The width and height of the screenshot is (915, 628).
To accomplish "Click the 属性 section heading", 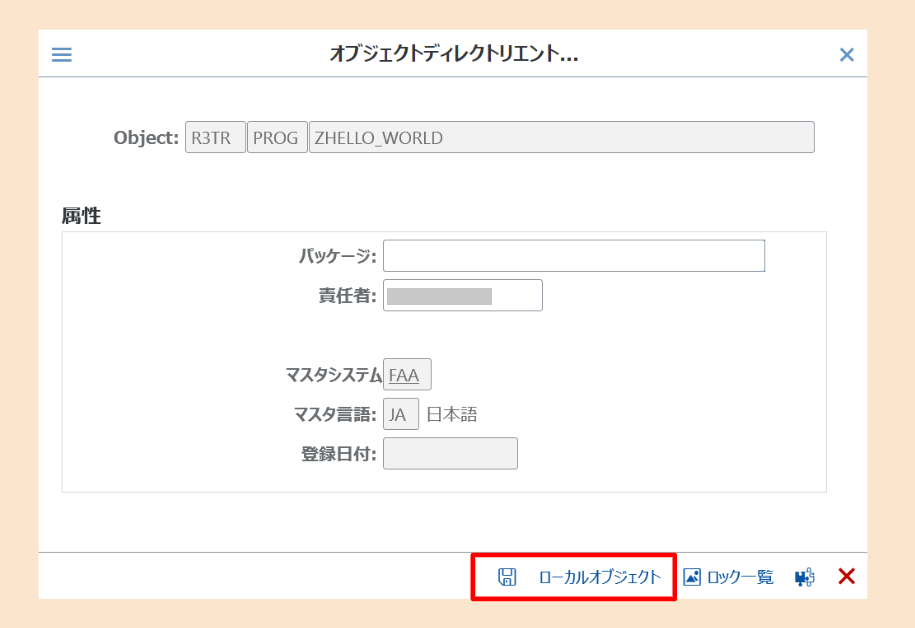I will tap(81, 216).
